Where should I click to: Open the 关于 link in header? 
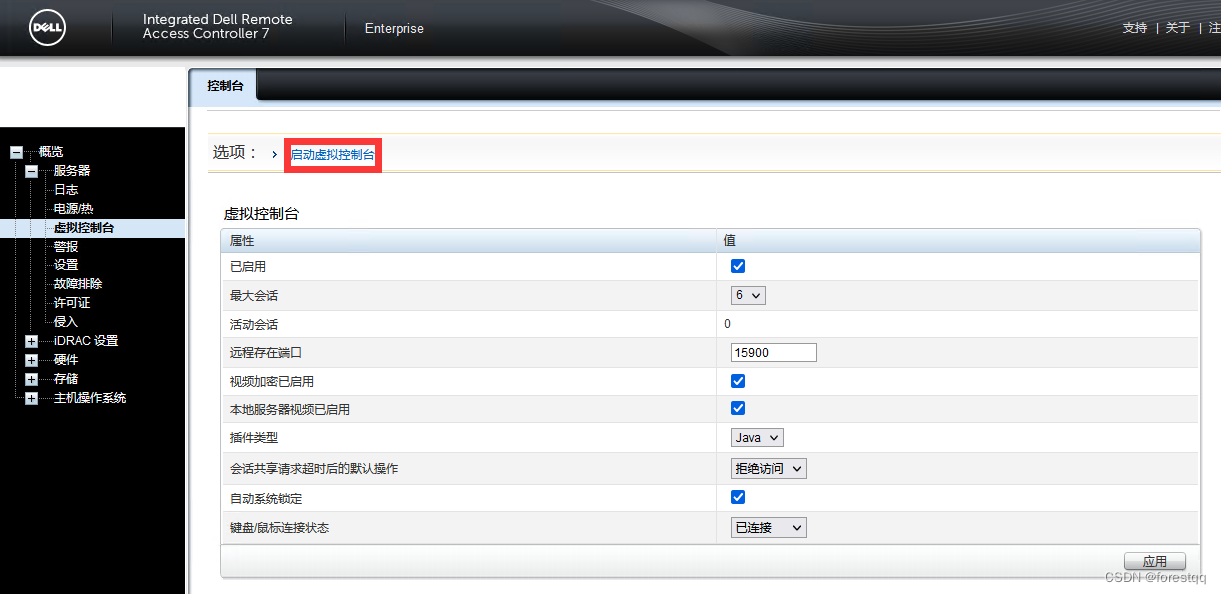pyautogui.click(x=1178, y=28)
